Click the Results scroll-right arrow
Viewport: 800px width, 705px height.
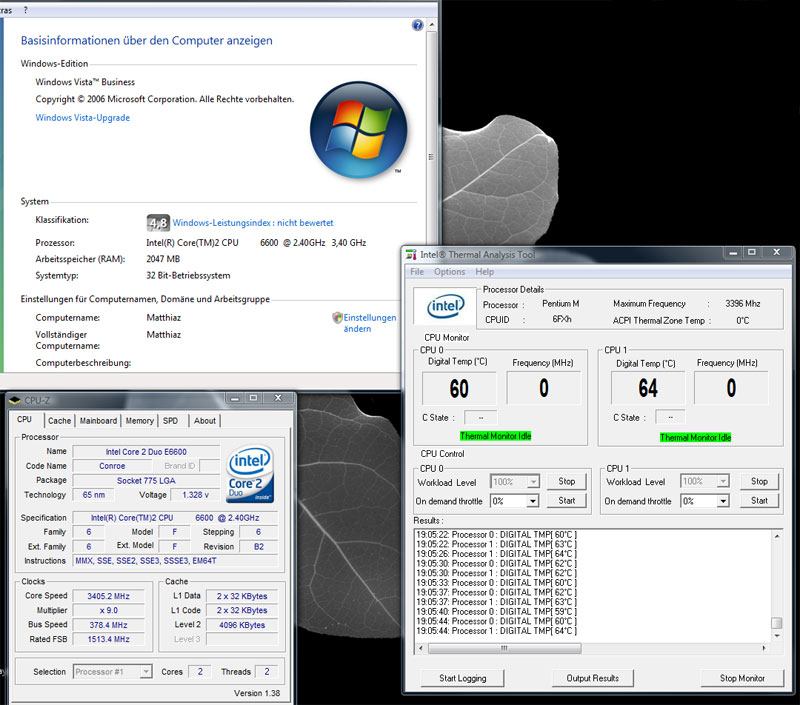click(x=764, y=648)
